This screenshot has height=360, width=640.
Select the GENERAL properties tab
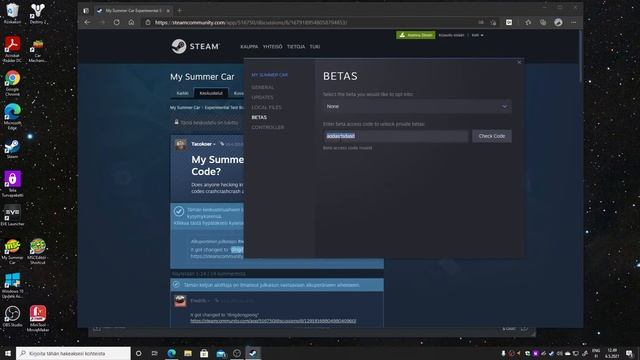point(262,87)
